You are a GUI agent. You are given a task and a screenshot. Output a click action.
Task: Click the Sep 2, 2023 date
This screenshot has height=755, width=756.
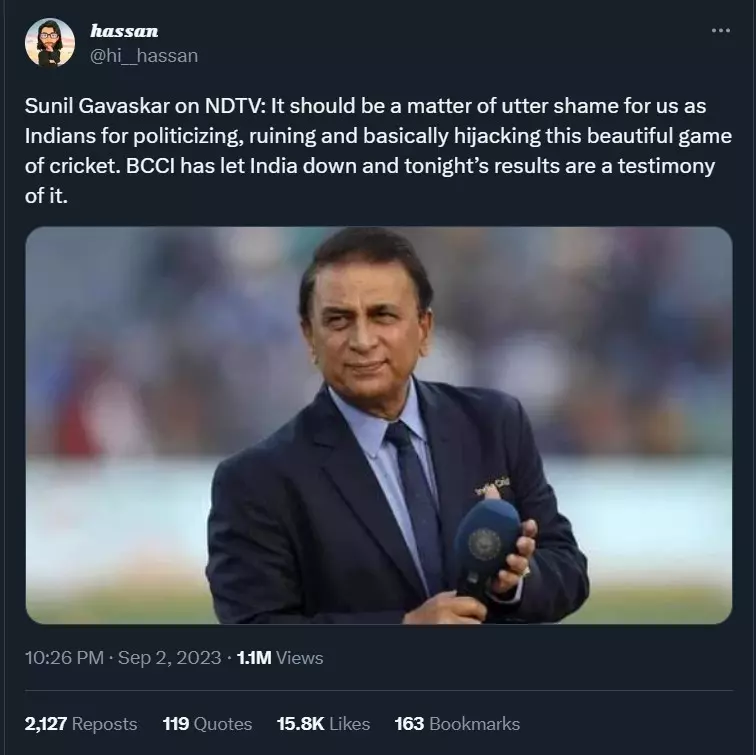tap(169, 658)
